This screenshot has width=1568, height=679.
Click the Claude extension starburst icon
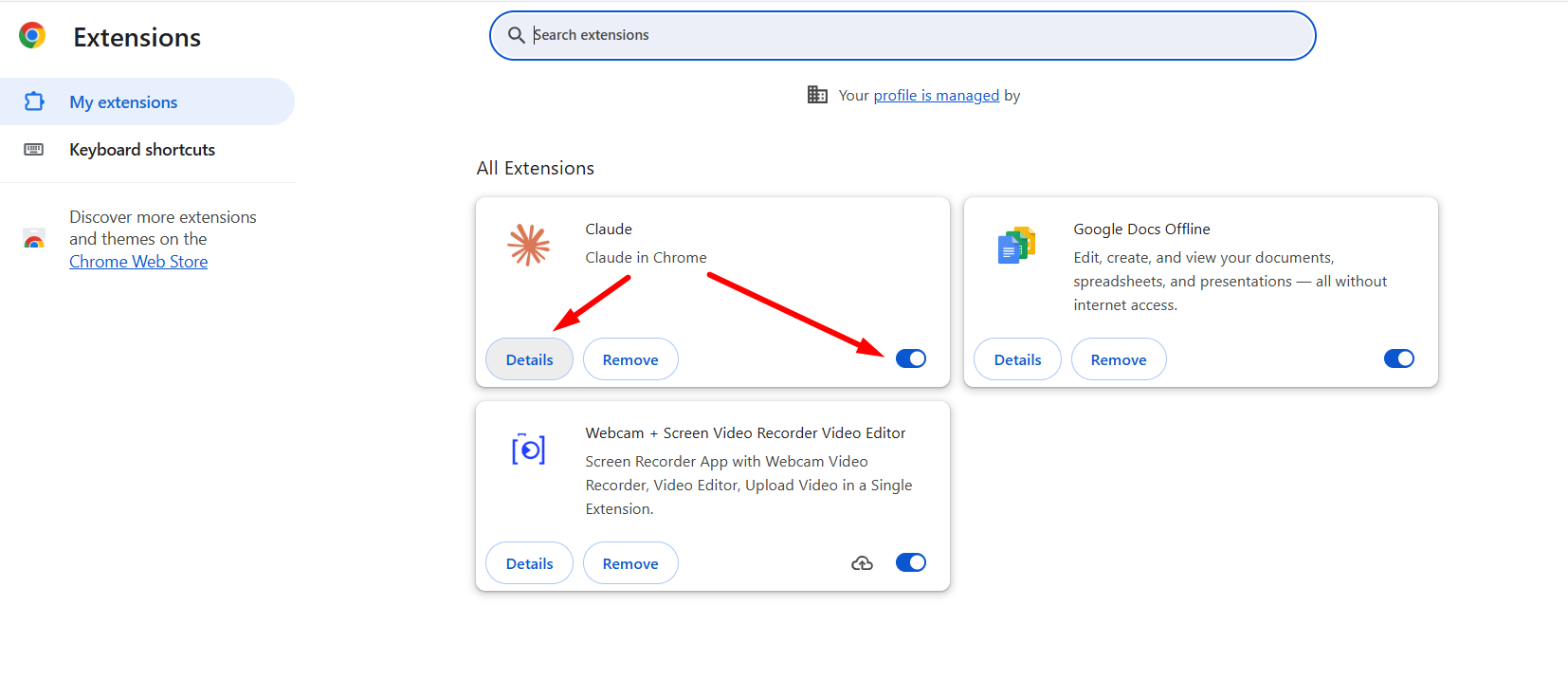[528, 245]
